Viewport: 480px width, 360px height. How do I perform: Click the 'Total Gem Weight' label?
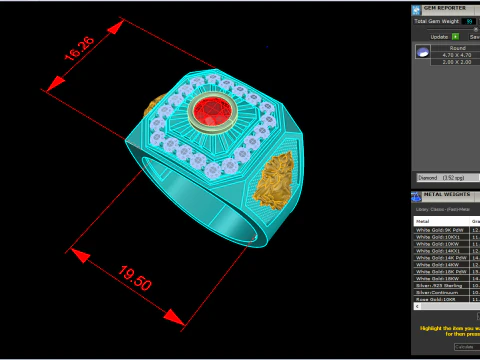tap(436, 21)
